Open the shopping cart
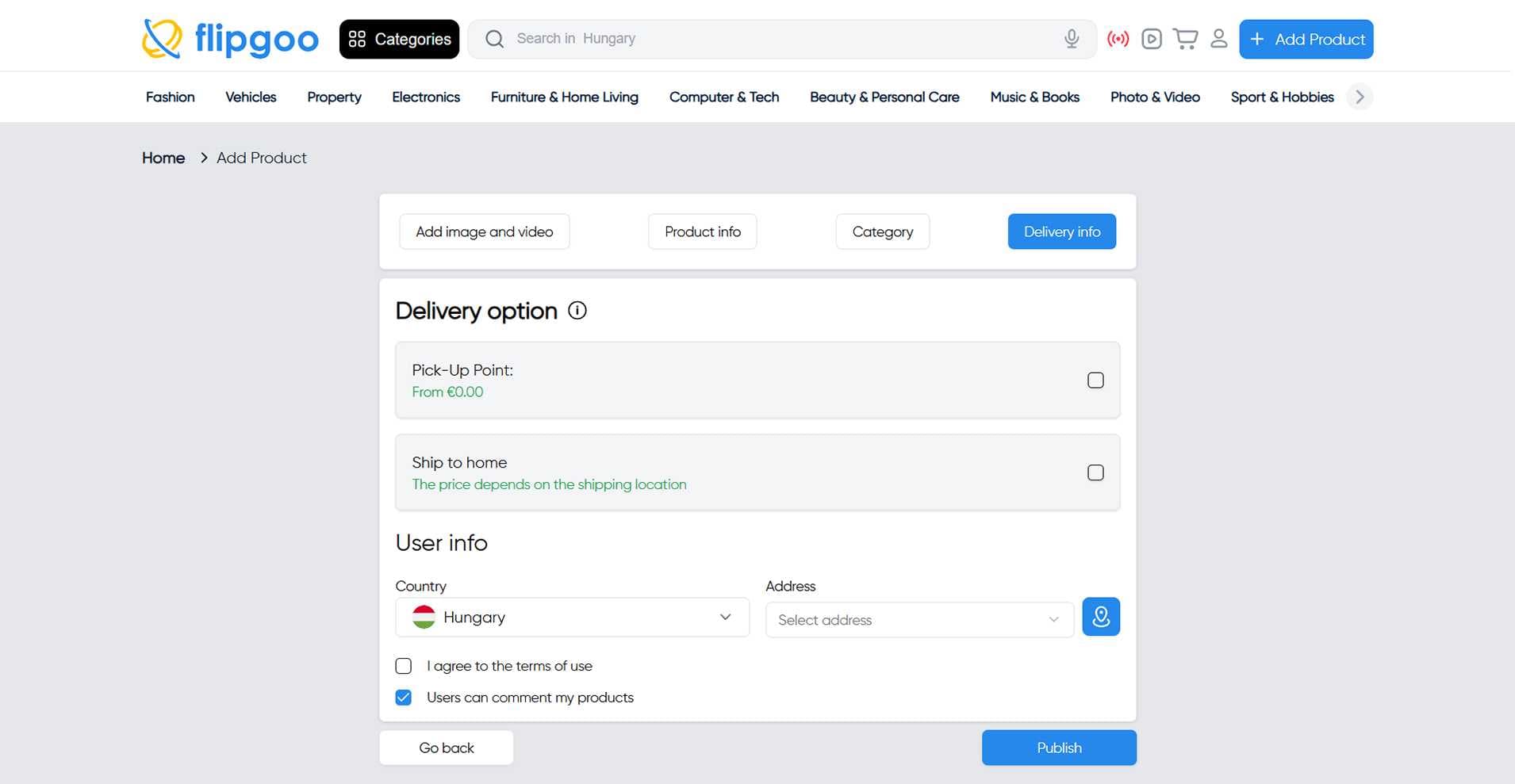 1185,39
